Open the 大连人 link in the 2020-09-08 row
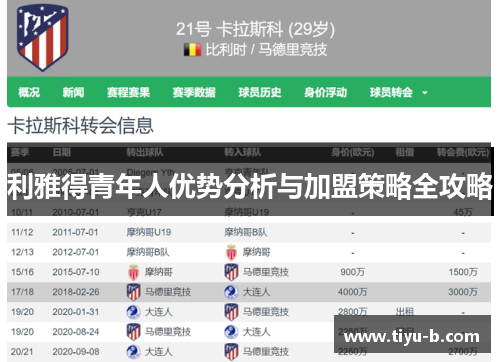Viewport: 500px width, 362px height. (x=158, y=352)
